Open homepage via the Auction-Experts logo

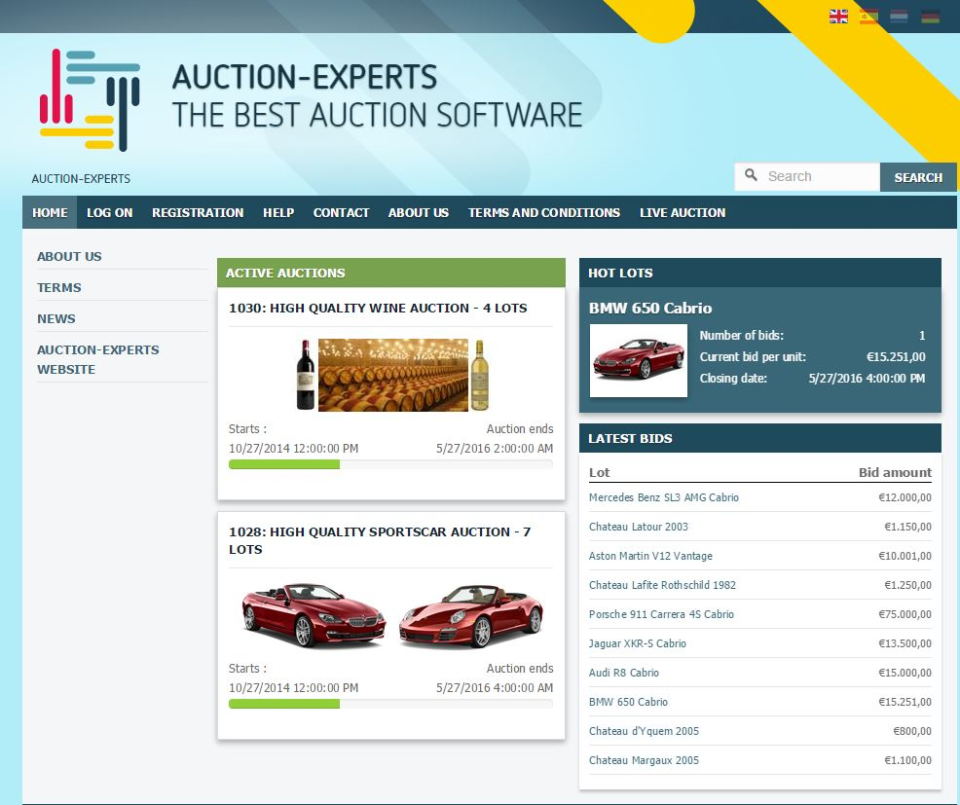point(90,90)
